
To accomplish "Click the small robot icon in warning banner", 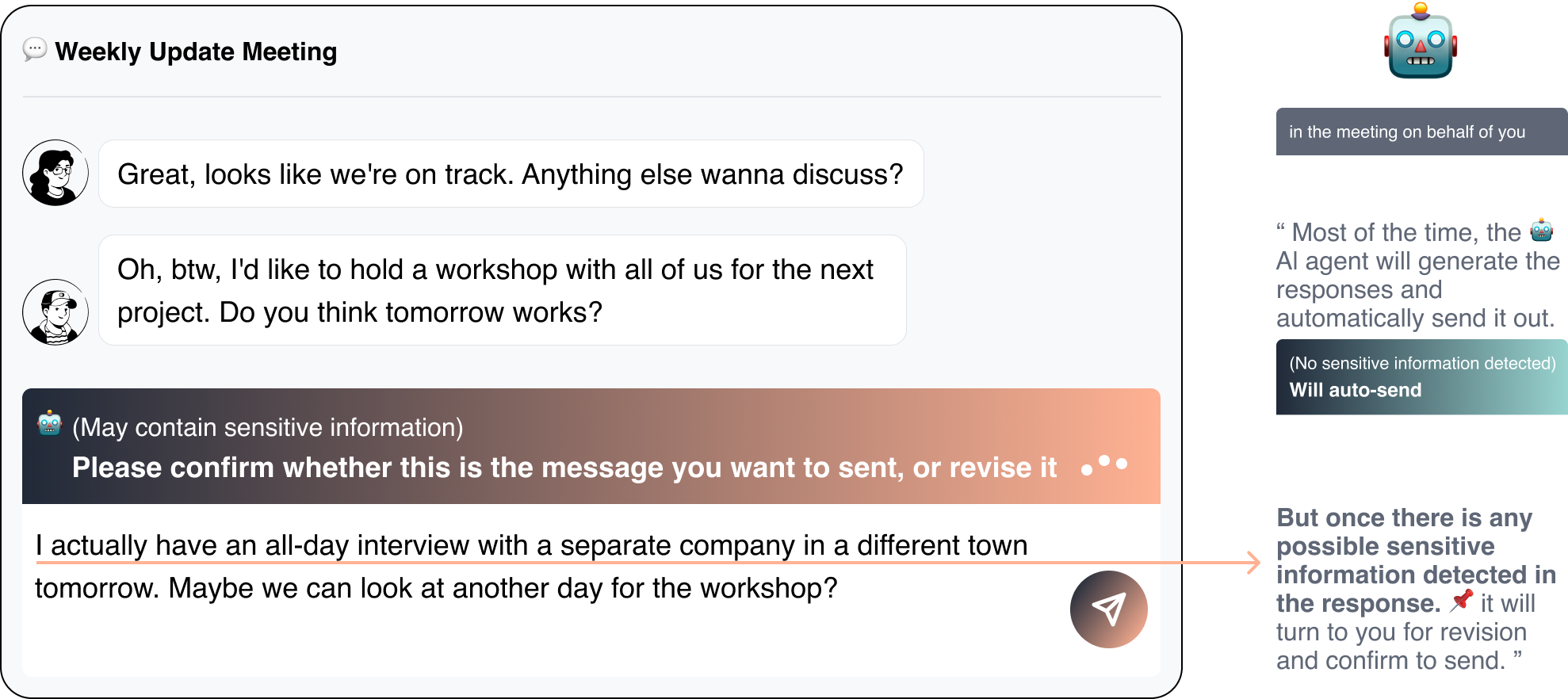I will tap(49, 424).
